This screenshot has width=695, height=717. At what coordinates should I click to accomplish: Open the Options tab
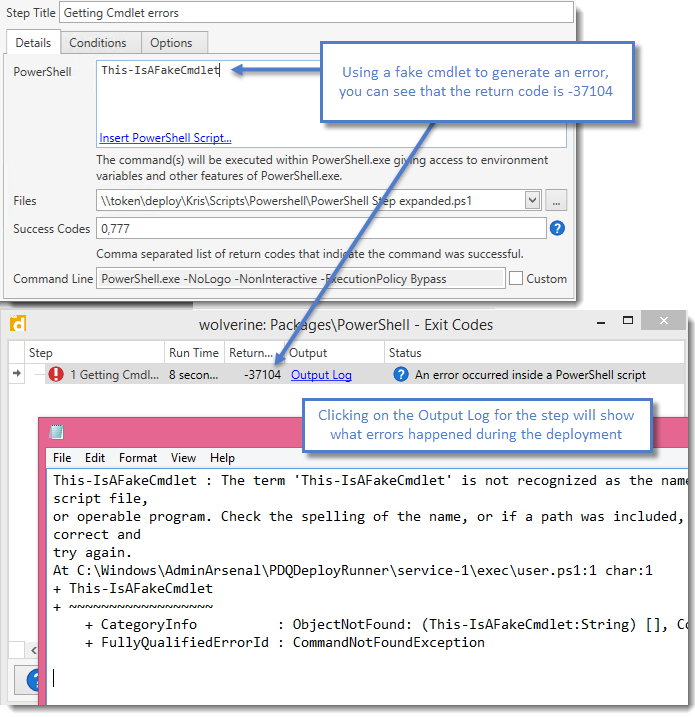point(172,43)
